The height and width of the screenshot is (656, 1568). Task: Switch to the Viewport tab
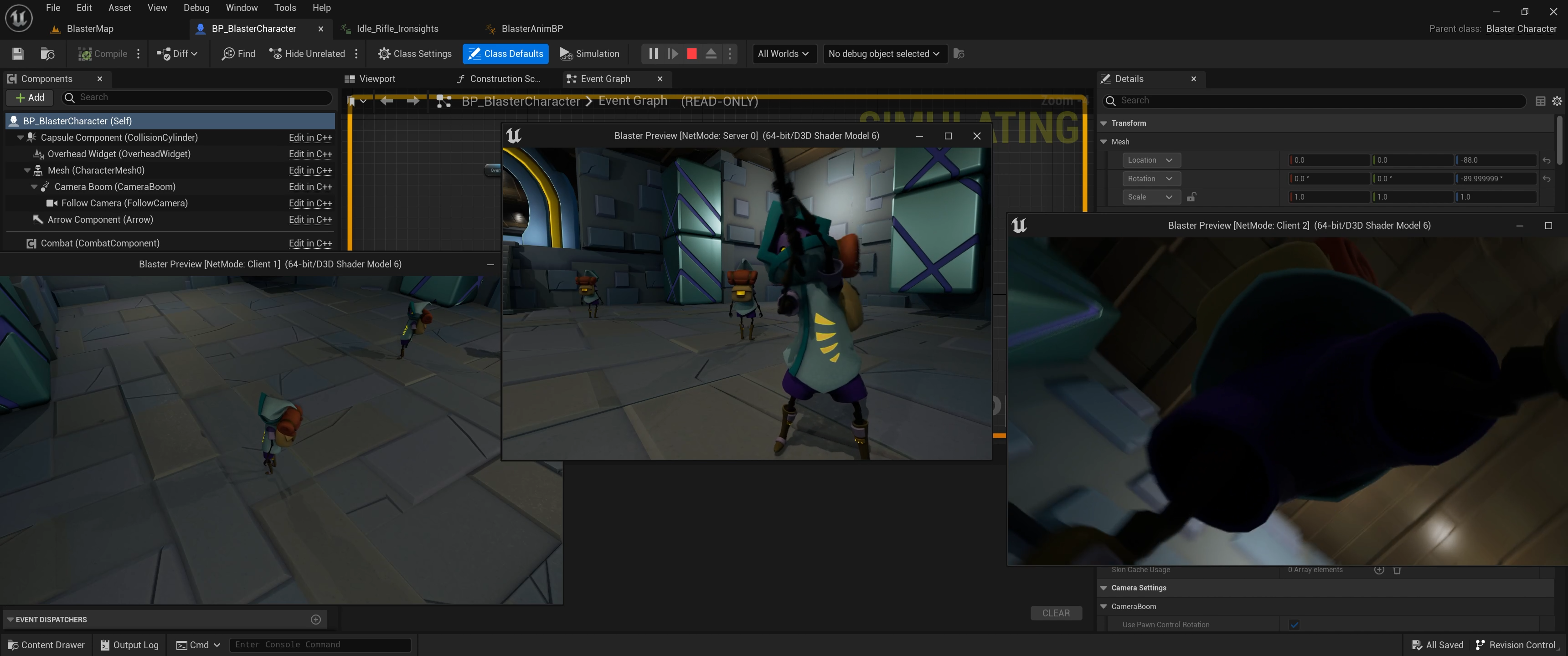pos(376,78)
